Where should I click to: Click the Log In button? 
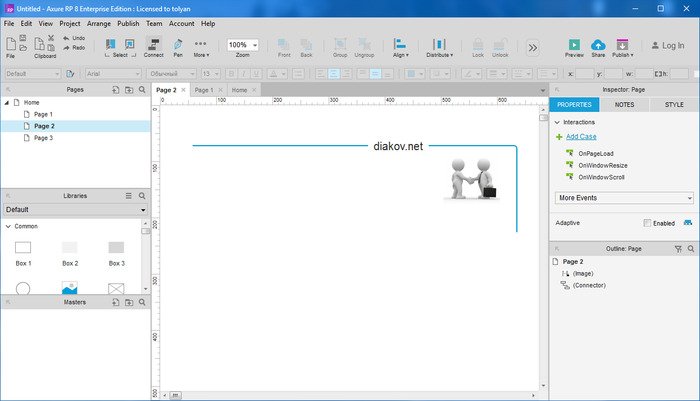pyautogui.click(x=665, y=45)
